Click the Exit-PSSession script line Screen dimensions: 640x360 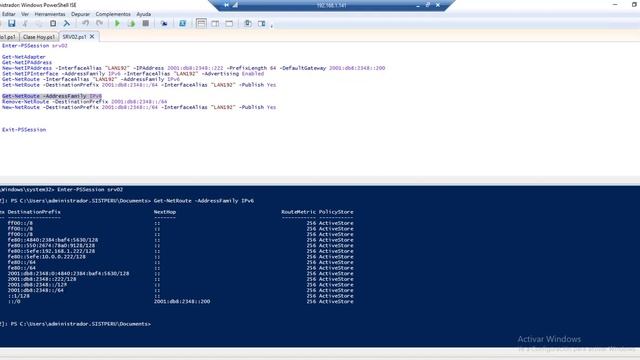tap(24, 130)
